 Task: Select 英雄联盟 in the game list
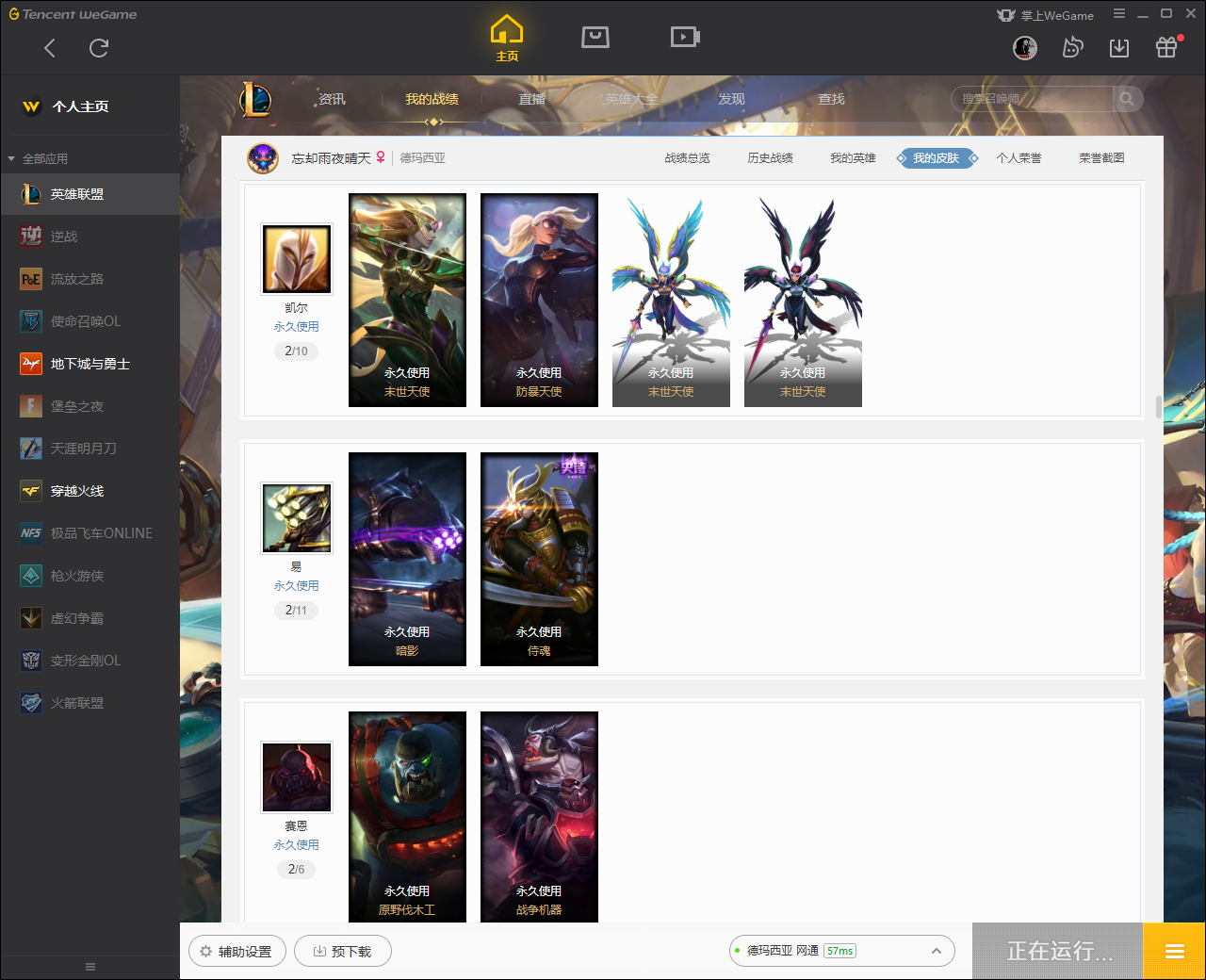point(90,194)
